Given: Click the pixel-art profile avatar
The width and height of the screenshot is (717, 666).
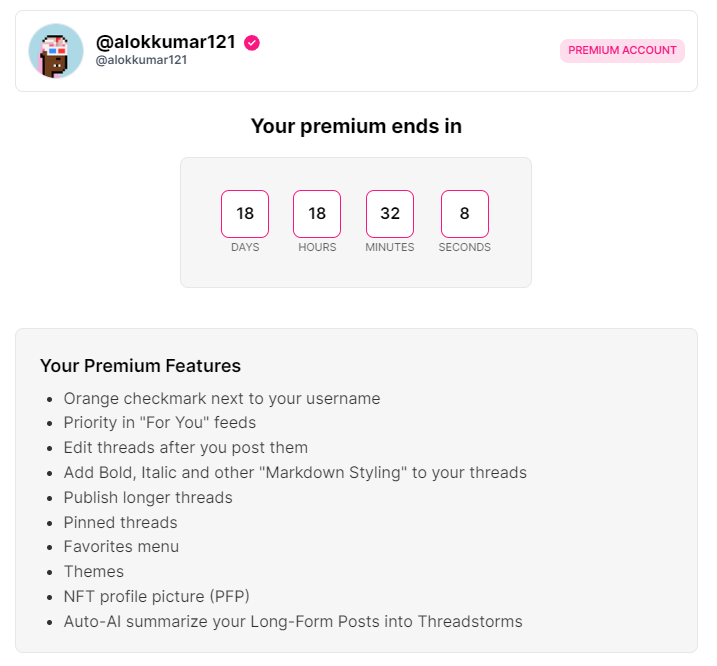Looking at the screenshot, I should [x=56, y=51].
